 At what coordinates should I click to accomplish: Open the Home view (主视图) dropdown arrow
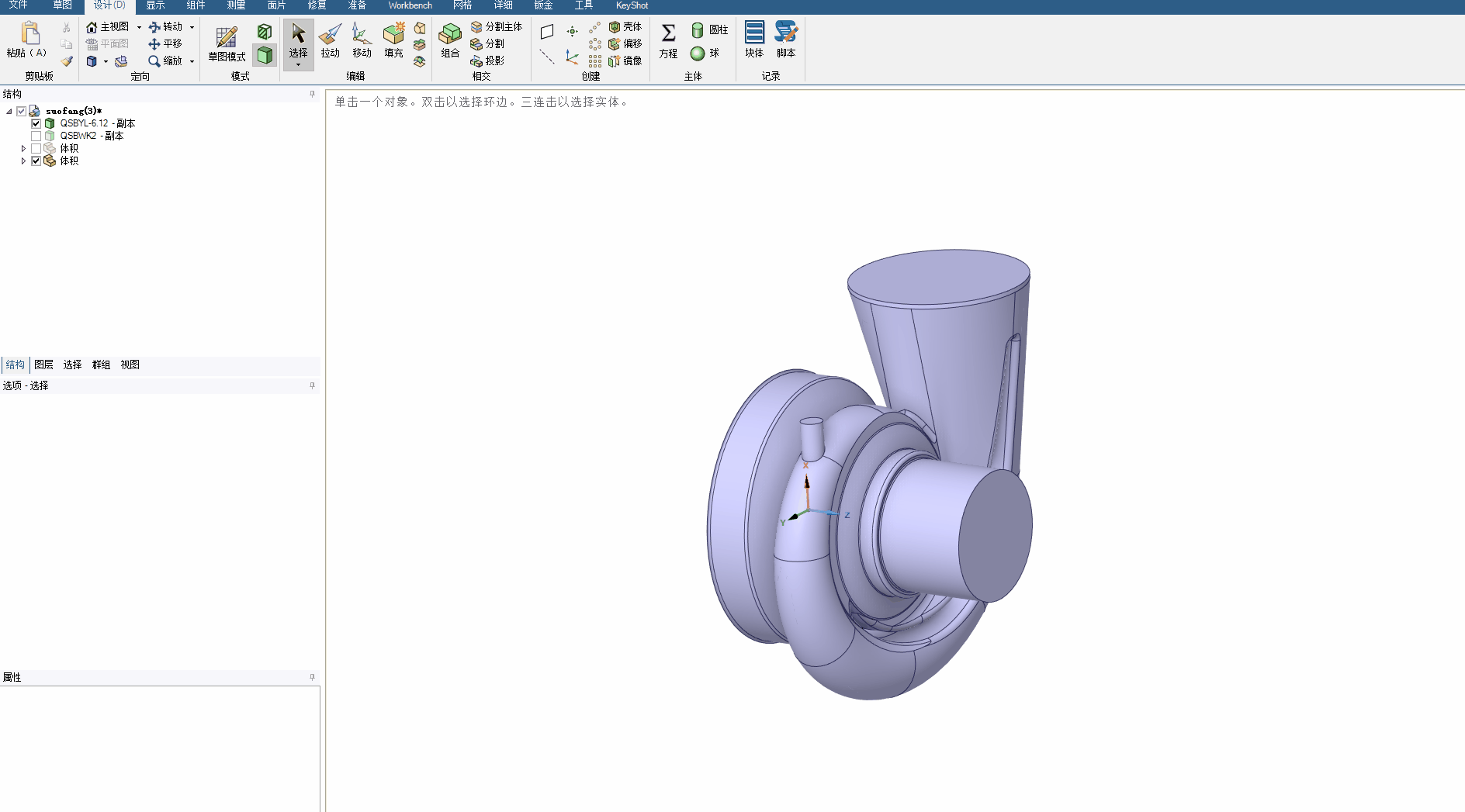(139, 27)
